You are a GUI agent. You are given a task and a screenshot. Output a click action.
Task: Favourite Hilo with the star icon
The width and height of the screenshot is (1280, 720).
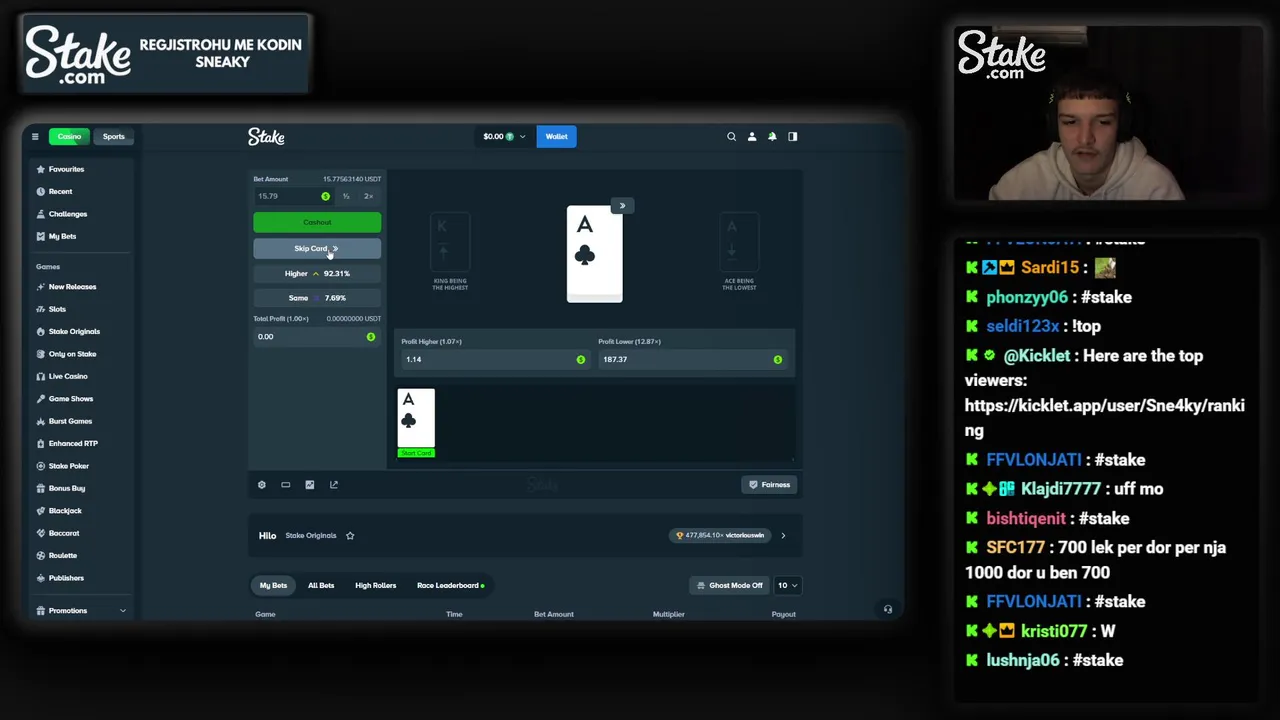[x=350, y=536]
